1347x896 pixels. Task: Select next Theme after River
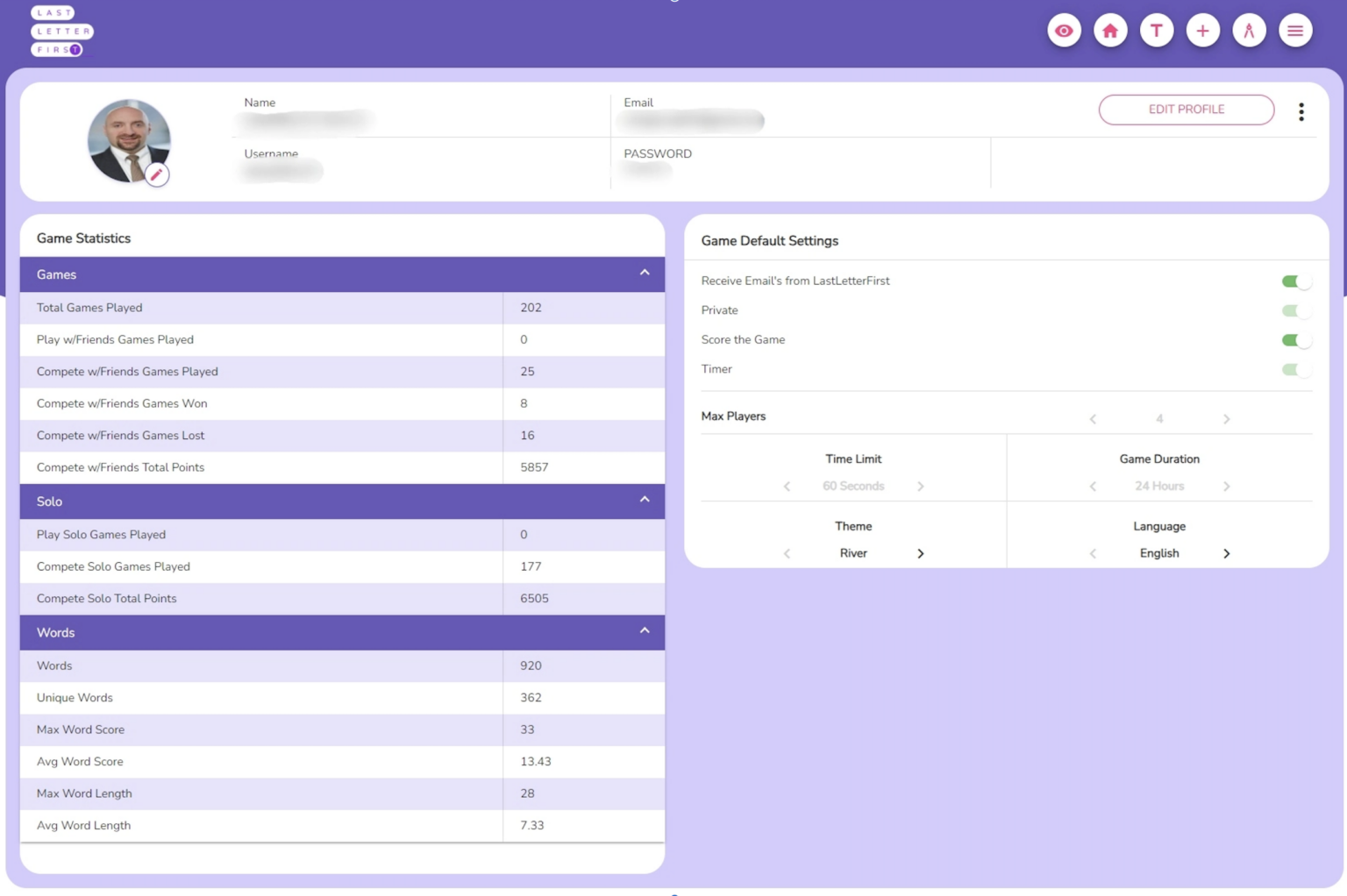point(921,553)
